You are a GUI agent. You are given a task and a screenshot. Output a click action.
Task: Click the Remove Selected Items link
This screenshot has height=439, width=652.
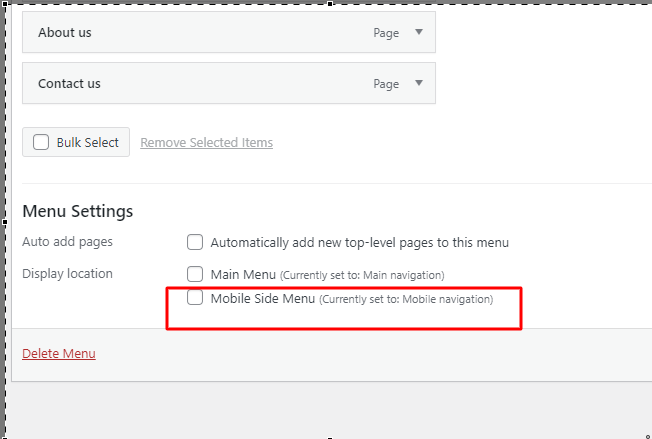206,143
